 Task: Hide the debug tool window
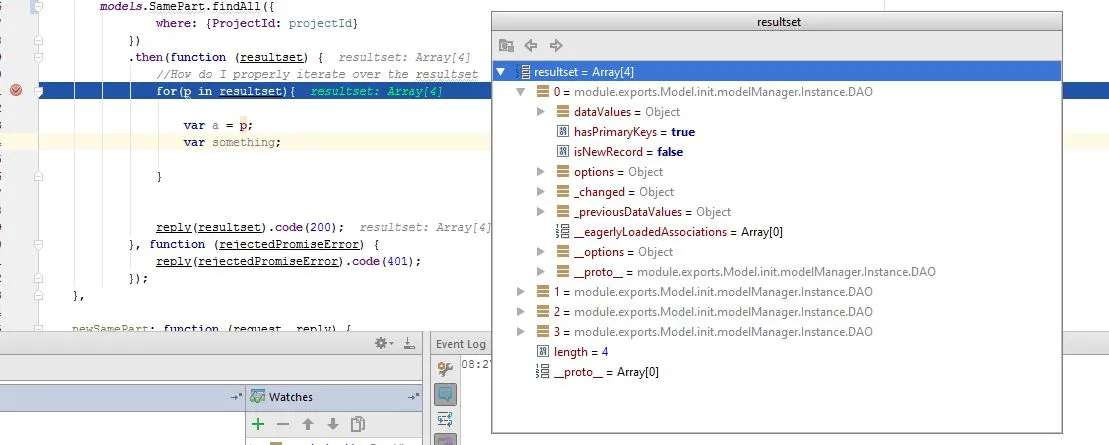click(409, 343)
